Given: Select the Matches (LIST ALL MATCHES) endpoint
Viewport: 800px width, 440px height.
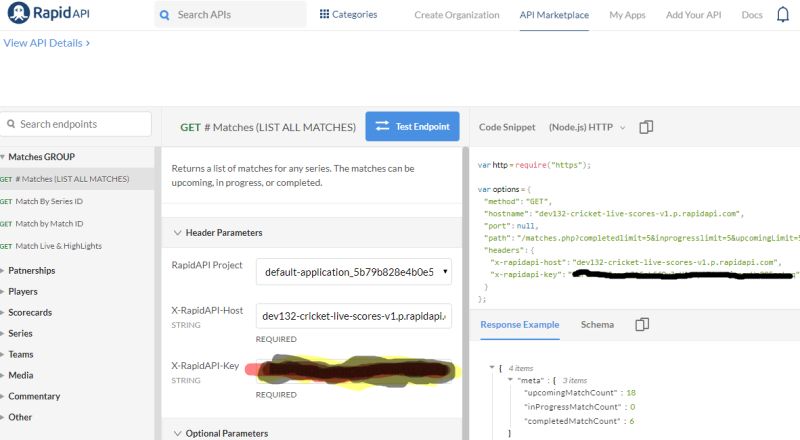Looking at the screenshot, I should click(x=77, y=179).
